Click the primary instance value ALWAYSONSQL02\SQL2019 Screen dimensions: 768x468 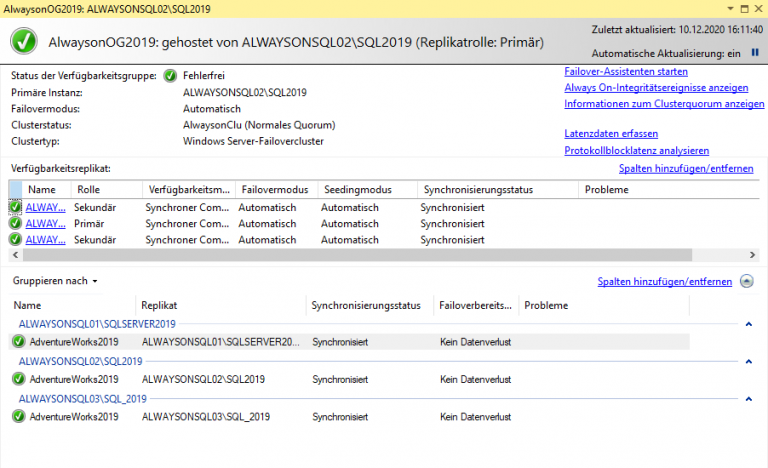pyautogui.click(x=245, y=93)
